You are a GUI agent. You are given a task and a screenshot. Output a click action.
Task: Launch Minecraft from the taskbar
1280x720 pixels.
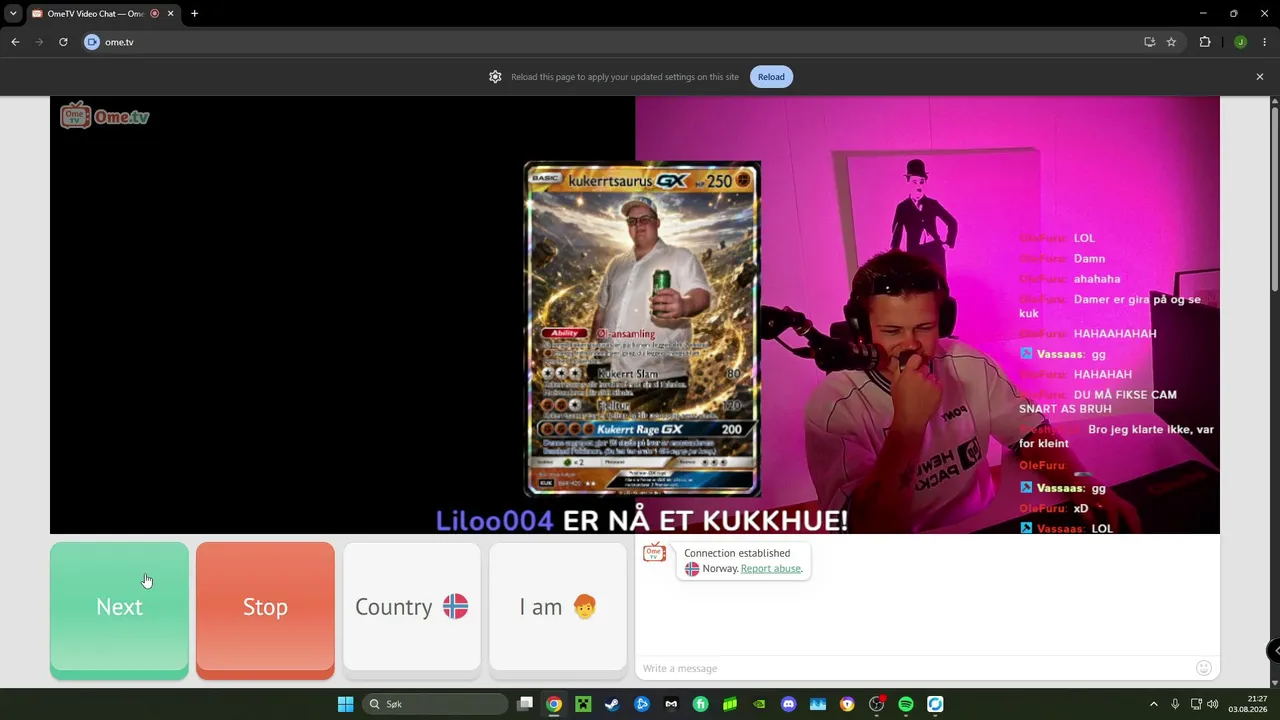(583, 704)
